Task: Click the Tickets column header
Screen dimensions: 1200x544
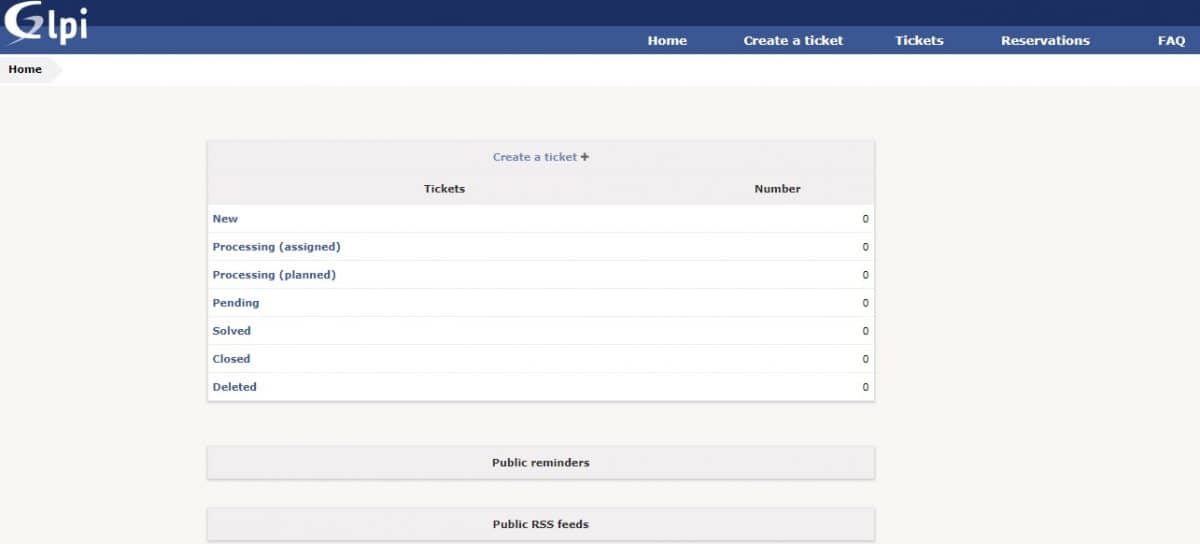Action: click(444, 189)
